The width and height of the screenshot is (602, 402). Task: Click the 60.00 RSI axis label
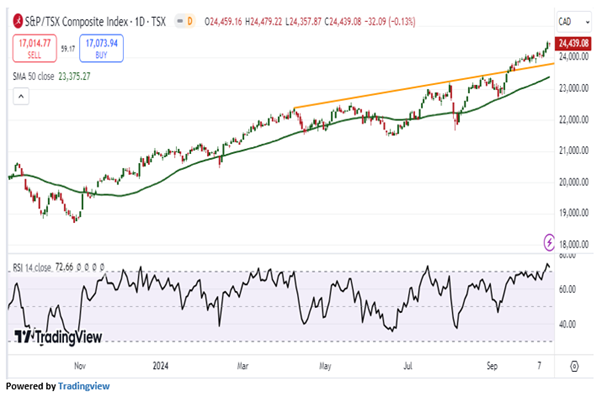pos(567,289)
